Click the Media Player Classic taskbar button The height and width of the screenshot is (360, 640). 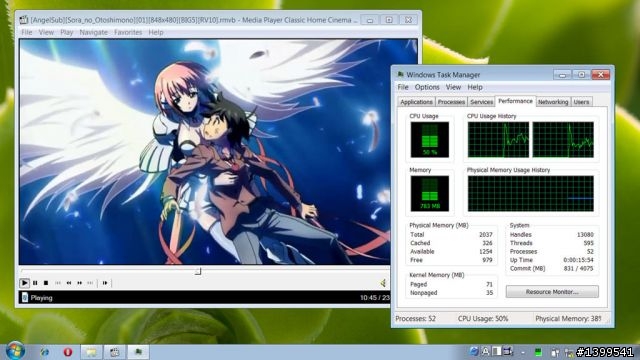pyautogui.click(x=115, y=352)
